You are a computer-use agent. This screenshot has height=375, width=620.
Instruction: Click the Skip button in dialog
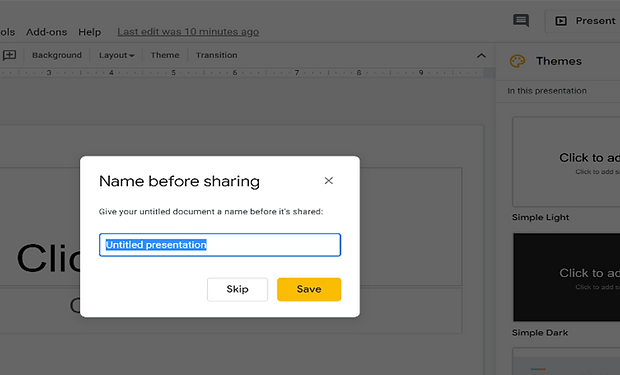pyautogui.click(x=237, y=289)
